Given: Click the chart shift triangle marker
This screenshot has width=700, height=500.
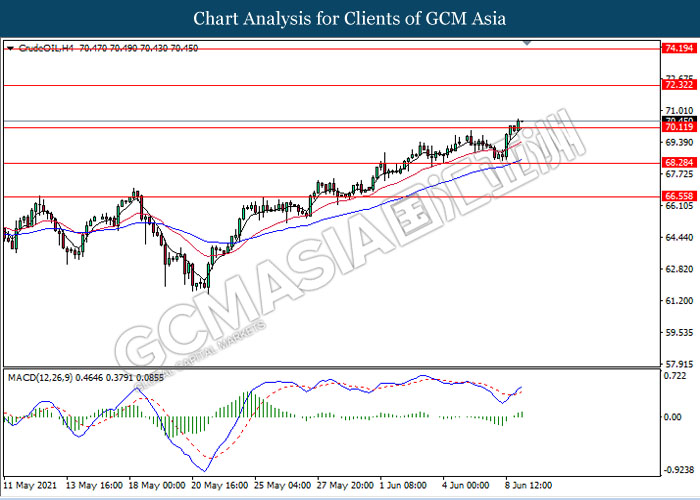Looking at the screenshot, I should pyautogui.click(x=527, y=43).
